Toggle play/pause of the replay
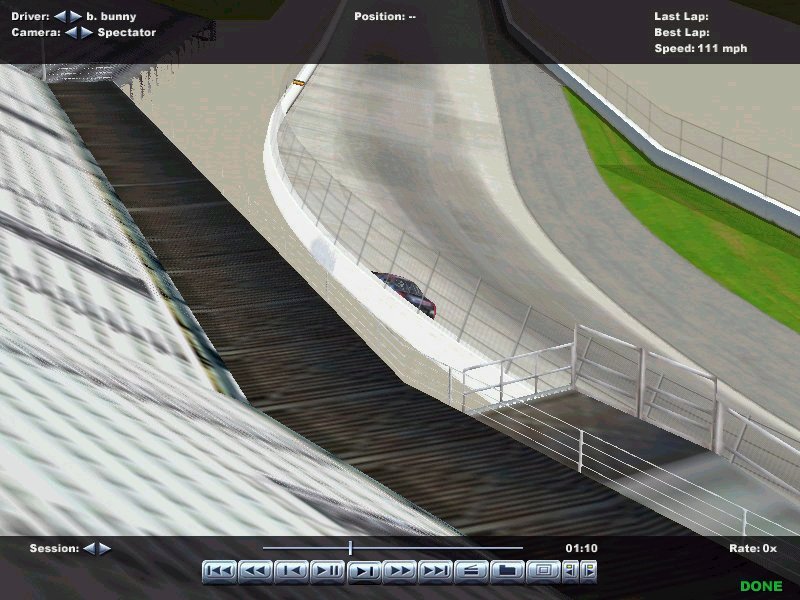The width and height of the screenshot is (800, 600). point(328,571)
